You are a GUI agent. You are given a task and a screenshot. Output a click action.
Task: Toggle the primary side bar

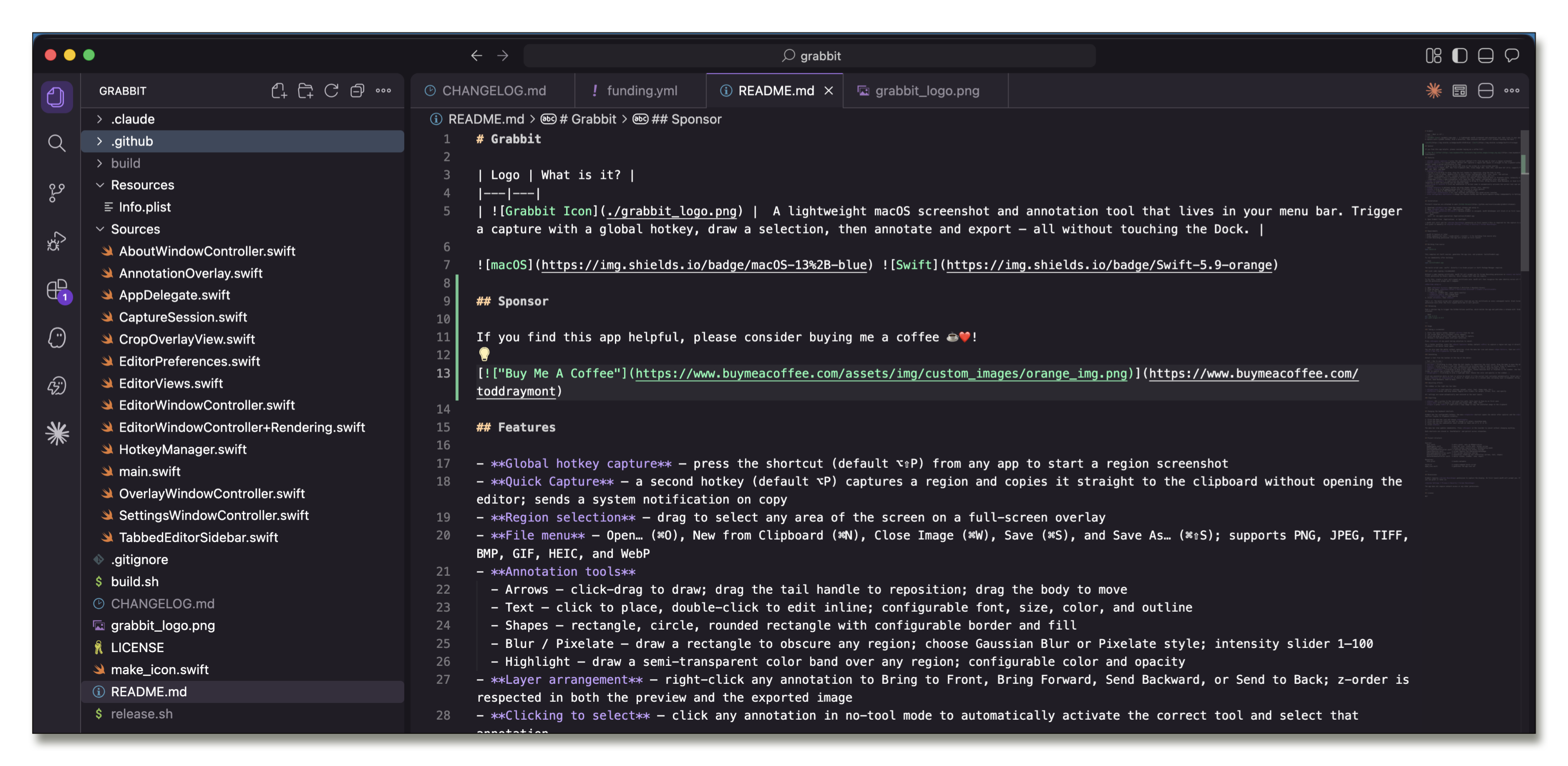click(x=1460, y=55)
